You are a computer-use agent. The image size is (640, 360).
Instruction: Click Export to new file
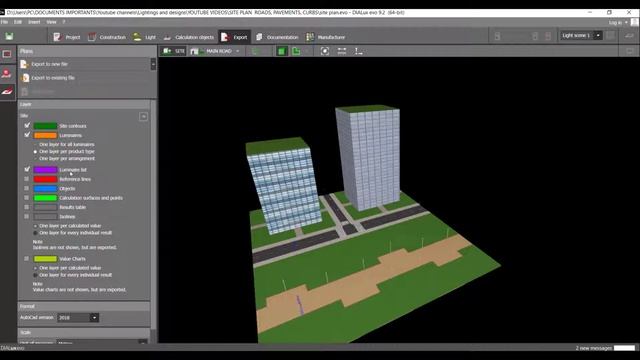pyautogui.click(x=49, y=64)
